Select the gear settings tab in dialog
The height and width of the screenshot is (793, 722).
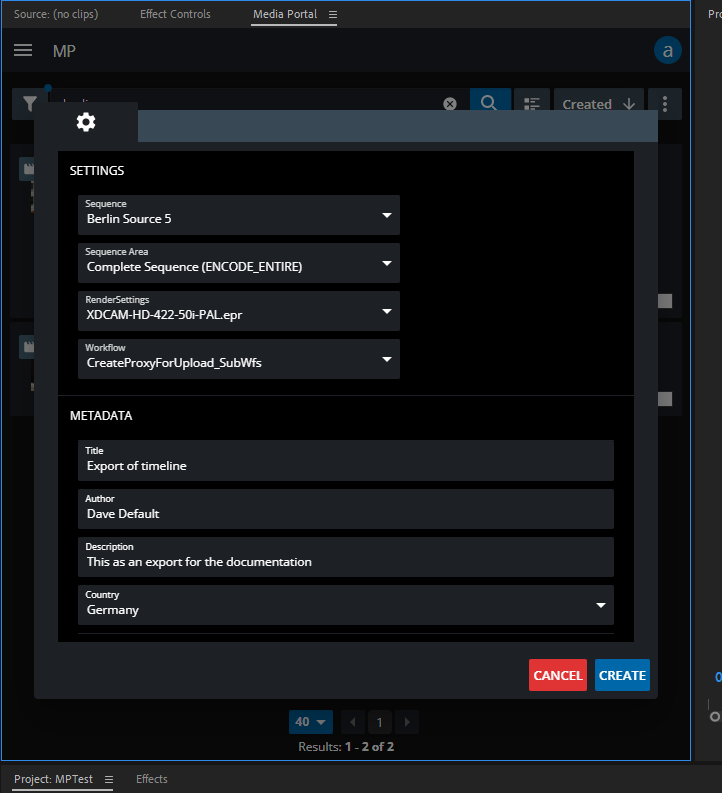pos(86,122)
